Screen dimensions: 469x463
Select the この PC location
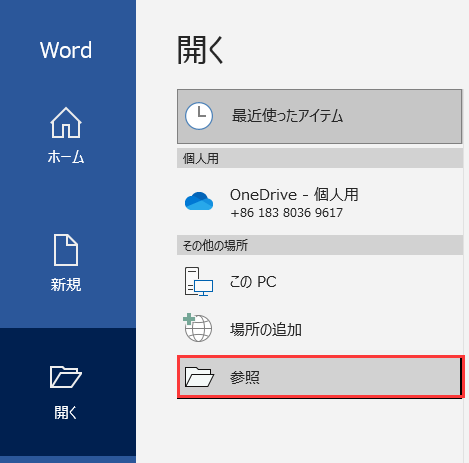pyautogui.click(x=319, y=282)
